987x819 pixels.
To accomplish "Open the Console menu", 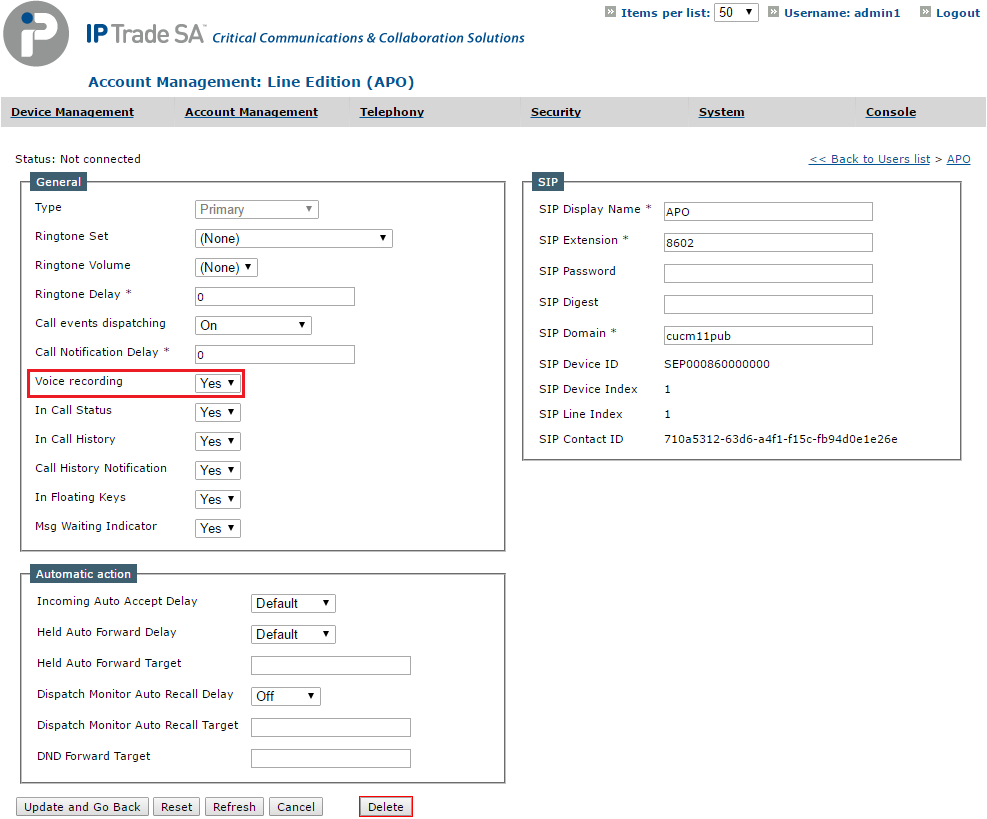I will [x=891, y=112].
